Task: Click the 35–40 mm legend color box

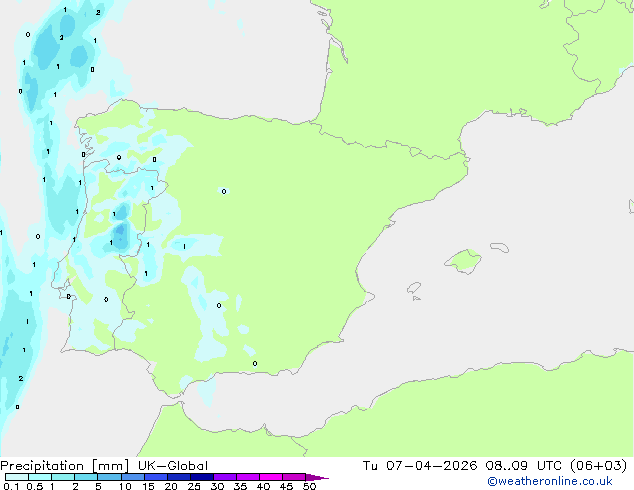Action: click(x=247, y=477)
